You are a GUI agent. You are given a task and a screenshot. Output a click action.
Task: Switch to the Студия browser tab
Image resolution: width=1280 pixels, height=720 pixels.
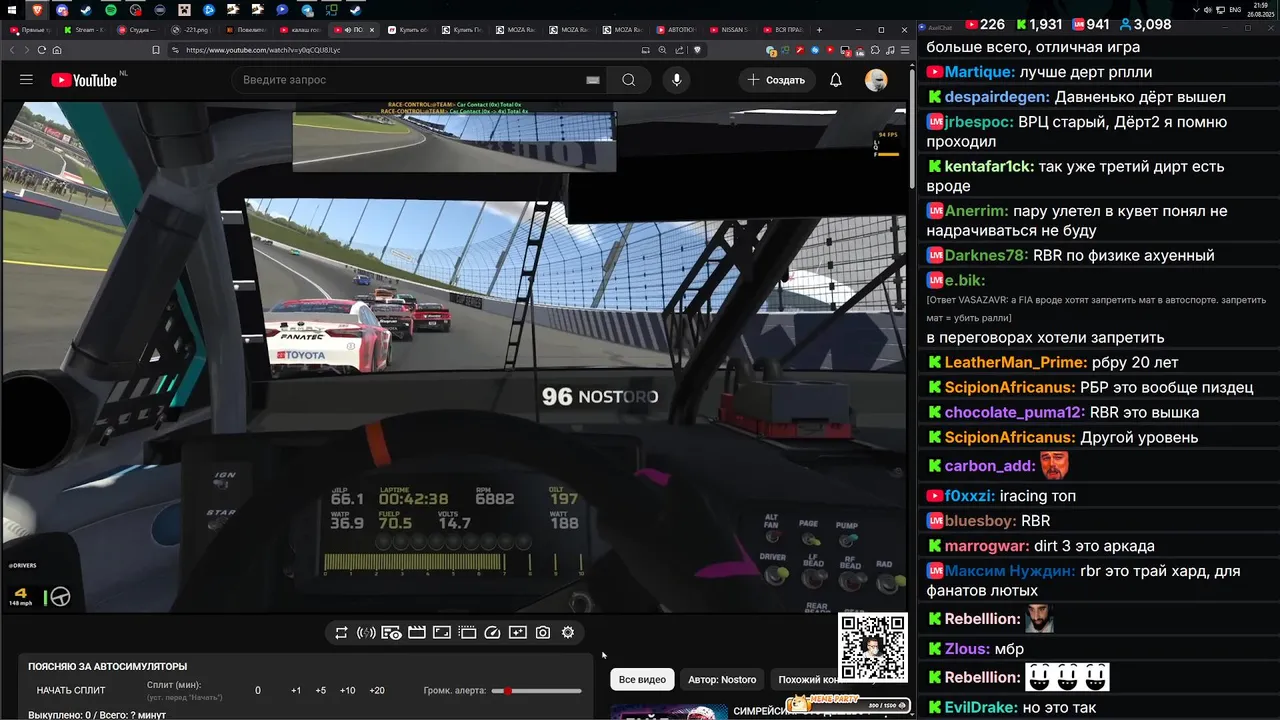(x=138, y=30)
